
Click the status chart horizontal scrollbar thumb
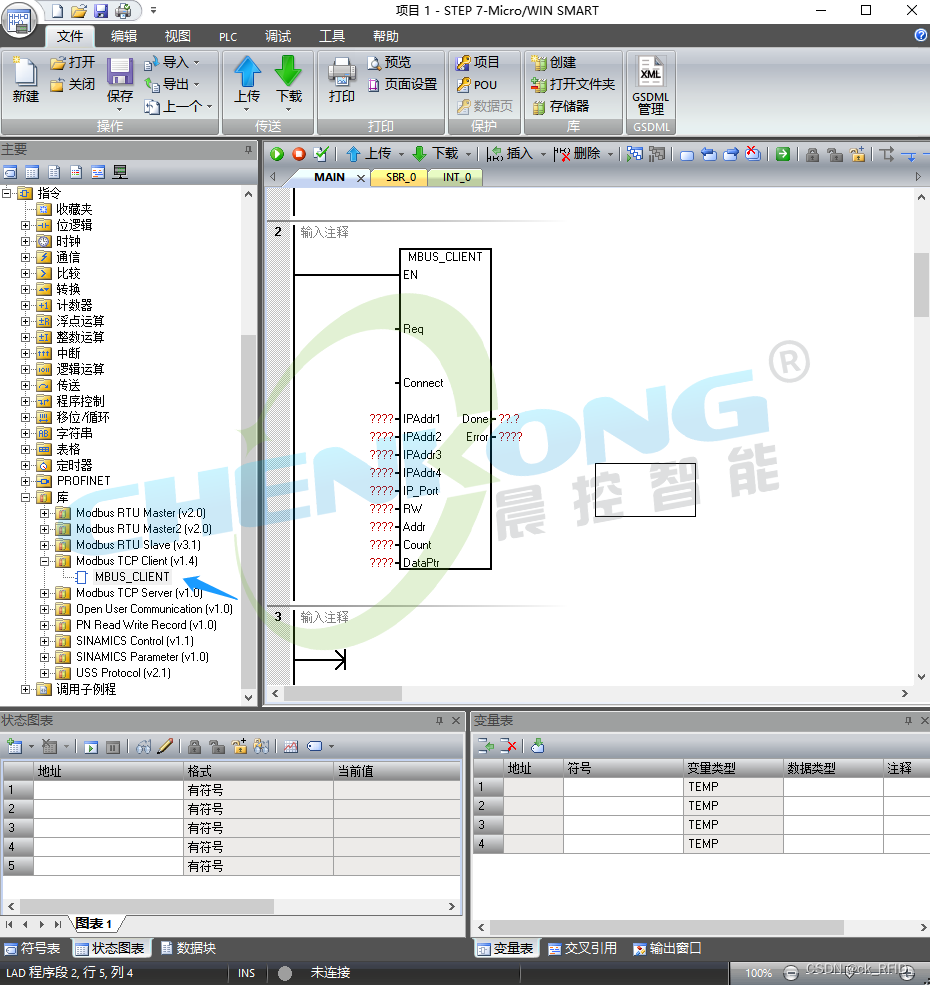pos(147,906)
